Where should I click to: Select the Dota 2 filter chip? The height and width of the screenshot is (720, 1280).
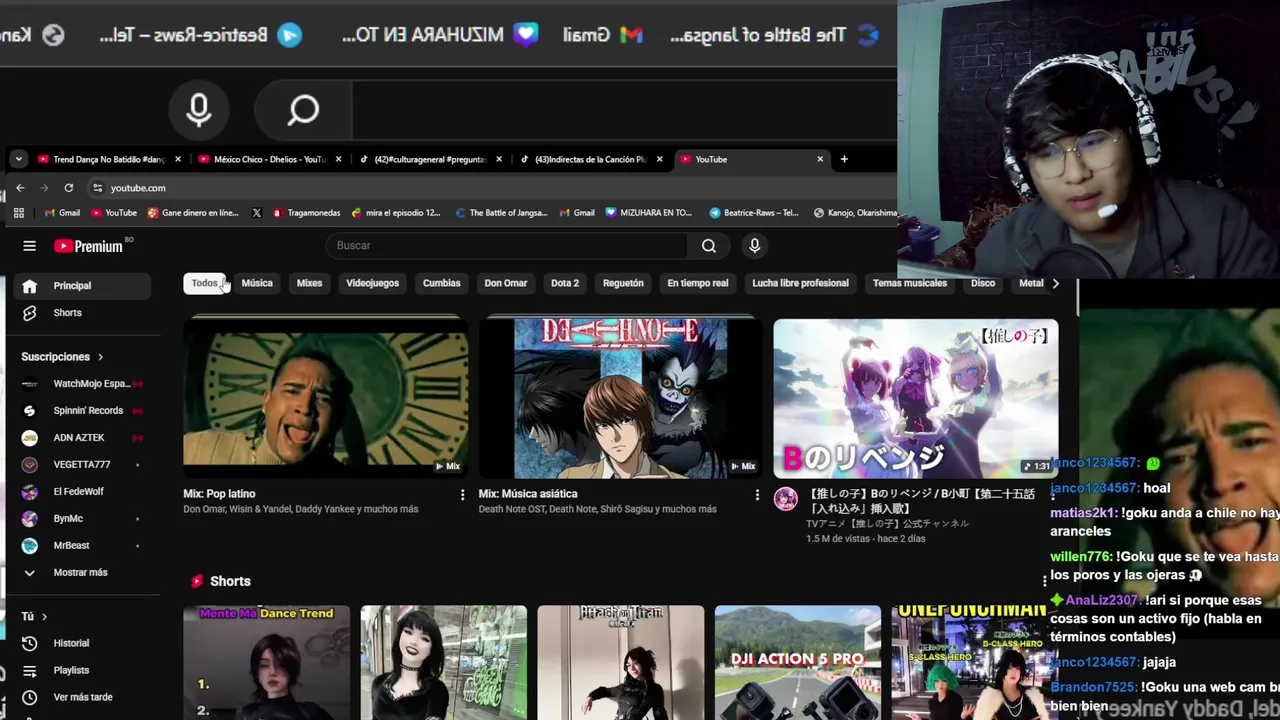point(565,284)
